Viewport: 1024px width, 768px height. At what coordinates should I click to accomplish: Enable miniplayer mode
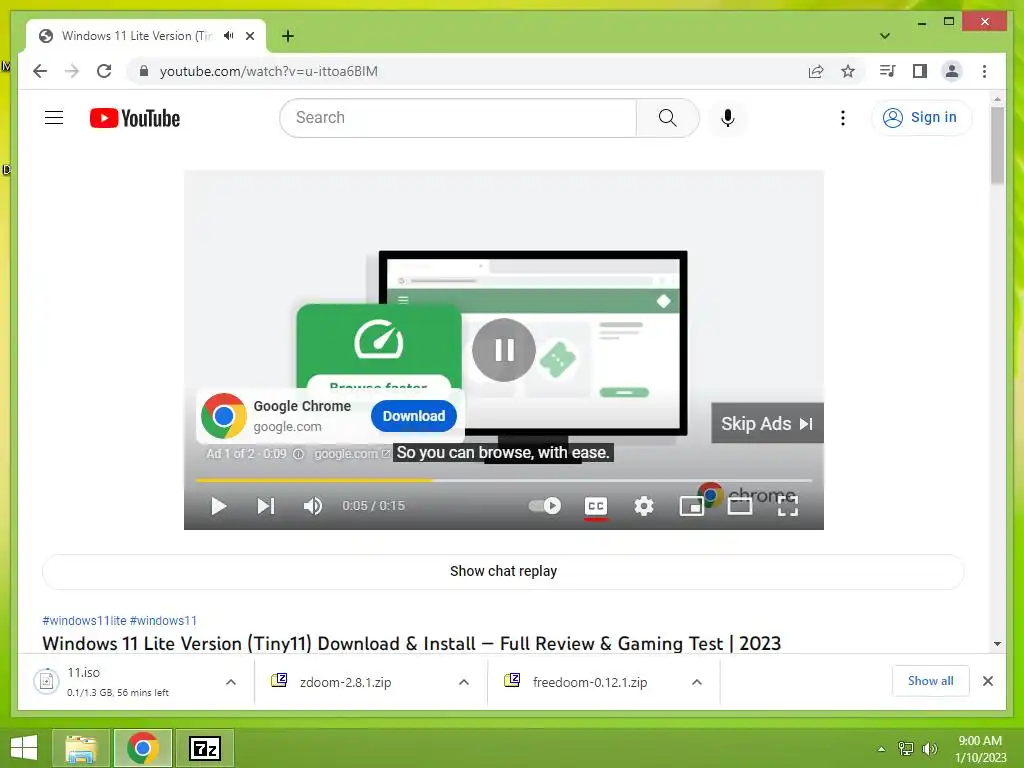coord(692,505)
